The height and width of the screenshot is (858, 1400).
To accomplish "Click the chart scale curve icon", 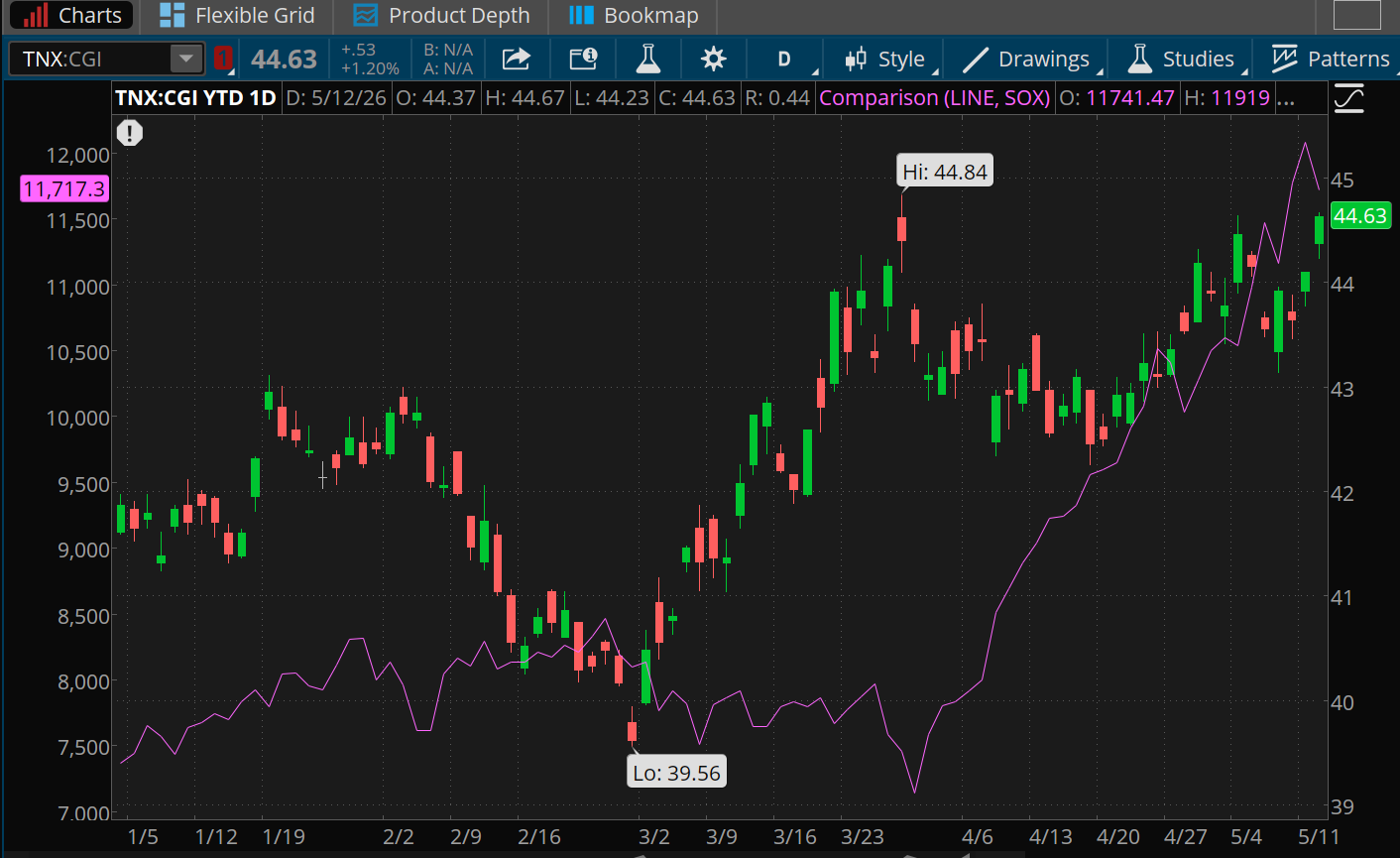I will pos(1349,98).
